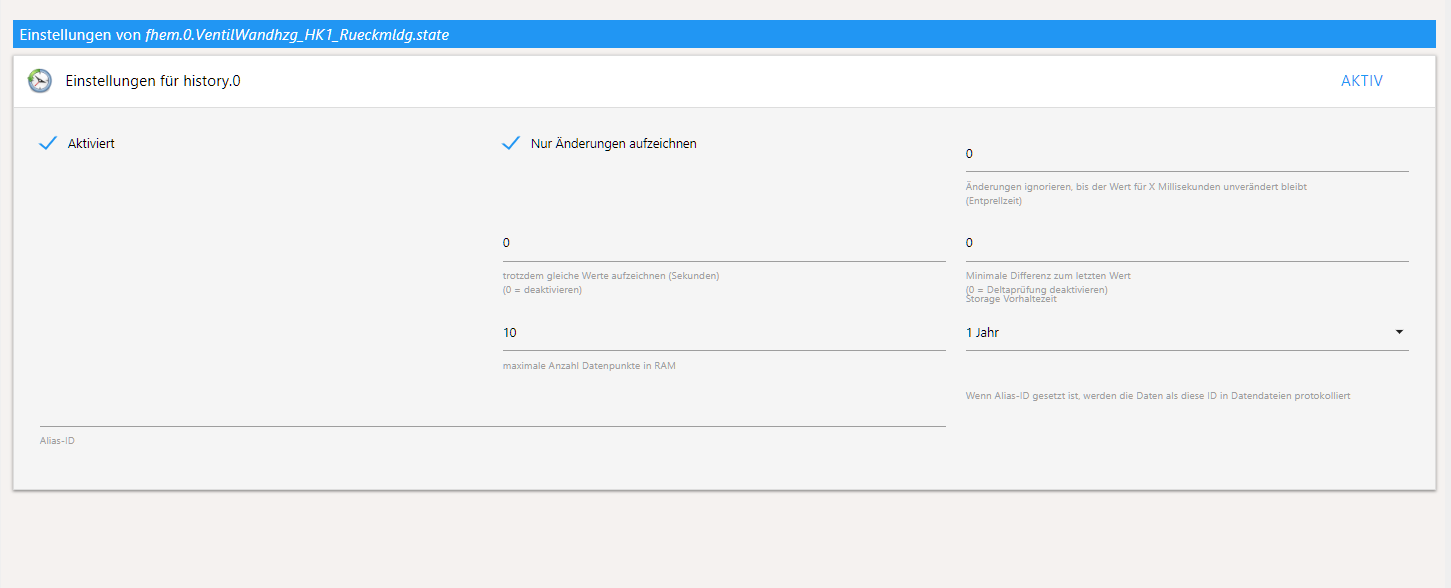Focus the maximale Anzahl Datenpunkte in RAM field
The width and height of the screenshot is (1451, 588).
tap(723, 333)
